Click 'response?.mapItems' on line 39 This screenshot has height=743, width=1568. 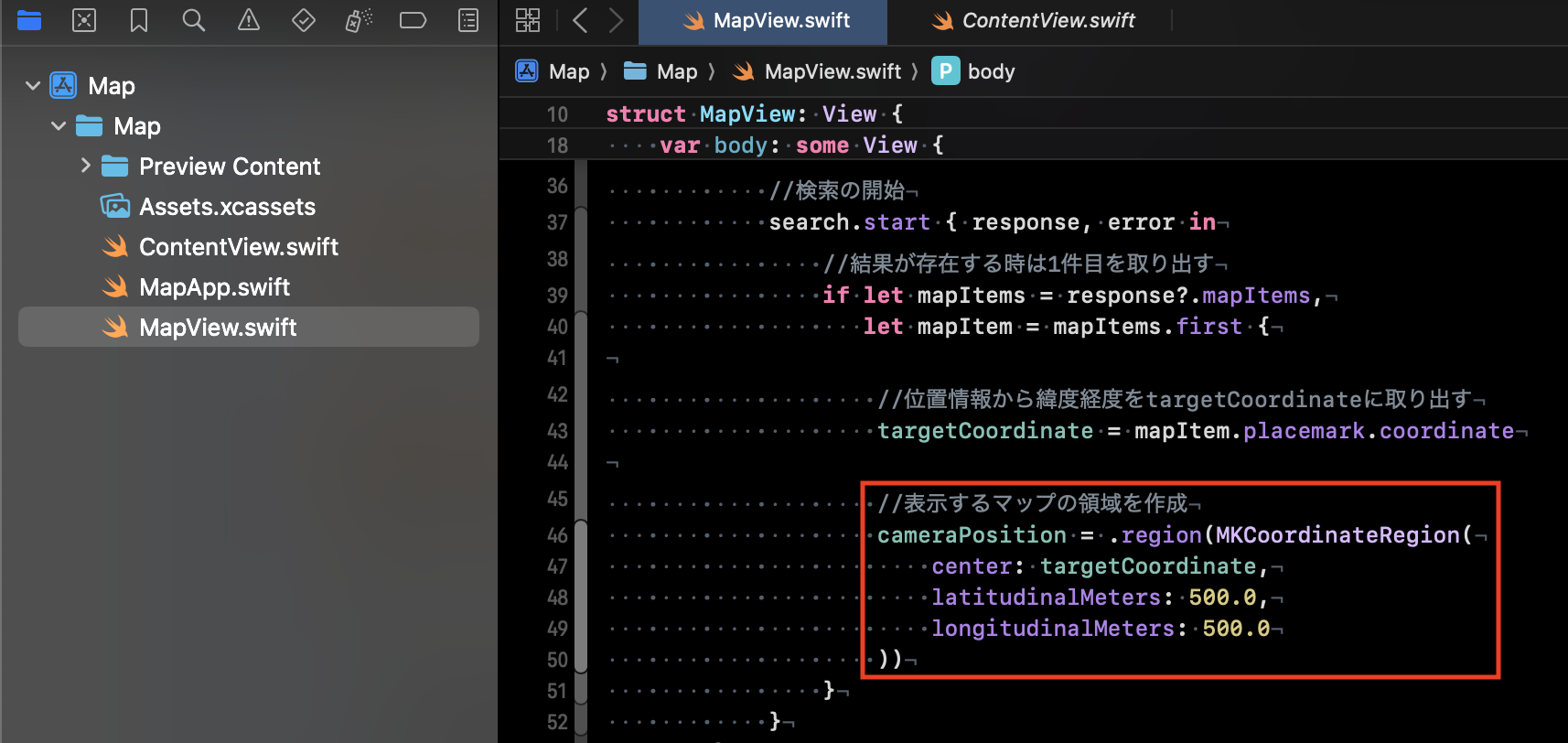point(1188,296)
